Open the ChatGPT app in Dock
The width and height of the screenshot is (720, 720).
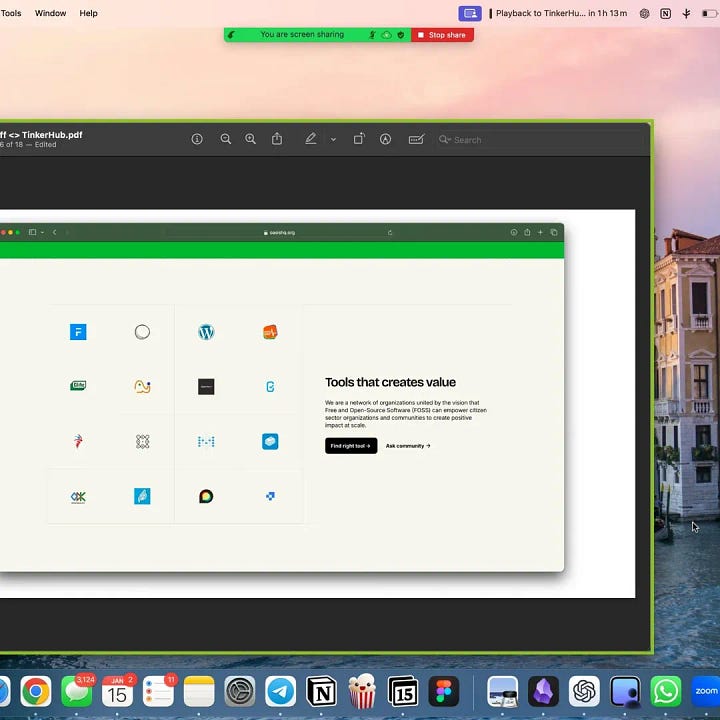584,691
